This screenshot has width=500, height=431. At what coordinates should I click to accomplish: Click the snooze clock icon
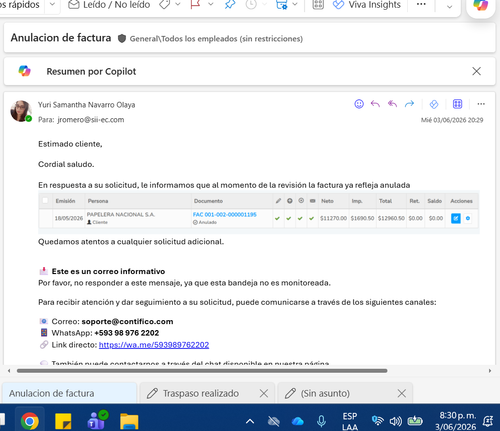tap(251, 4)
